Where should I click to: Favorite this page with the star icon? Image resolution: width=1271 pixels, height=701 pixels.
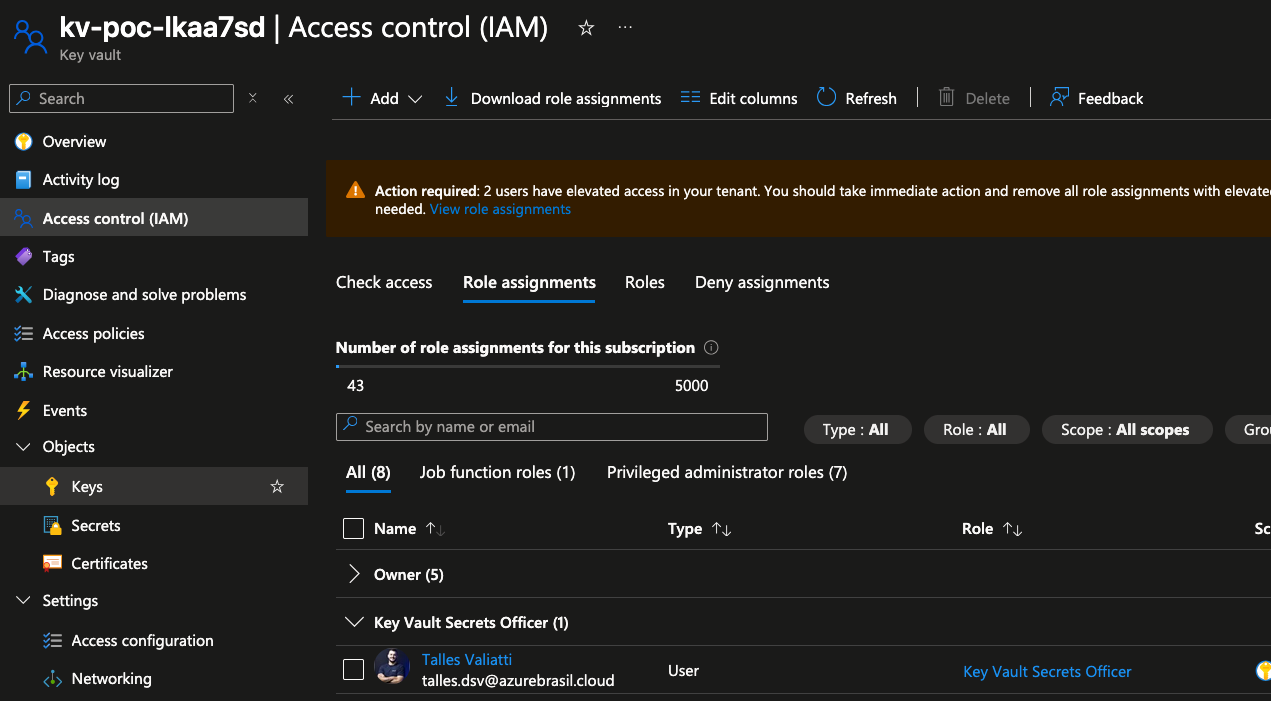pyautogui.click(x=587, y=28)
